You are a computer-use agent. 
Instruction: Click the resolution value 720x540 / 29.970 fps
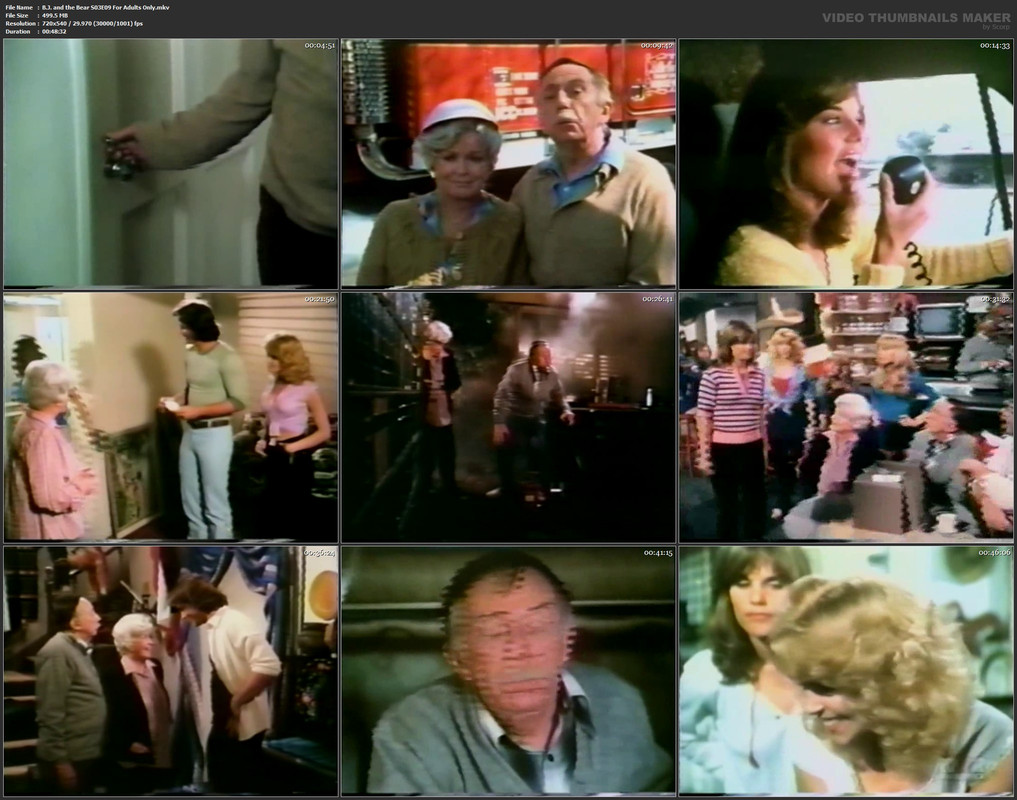coord(93,23)
